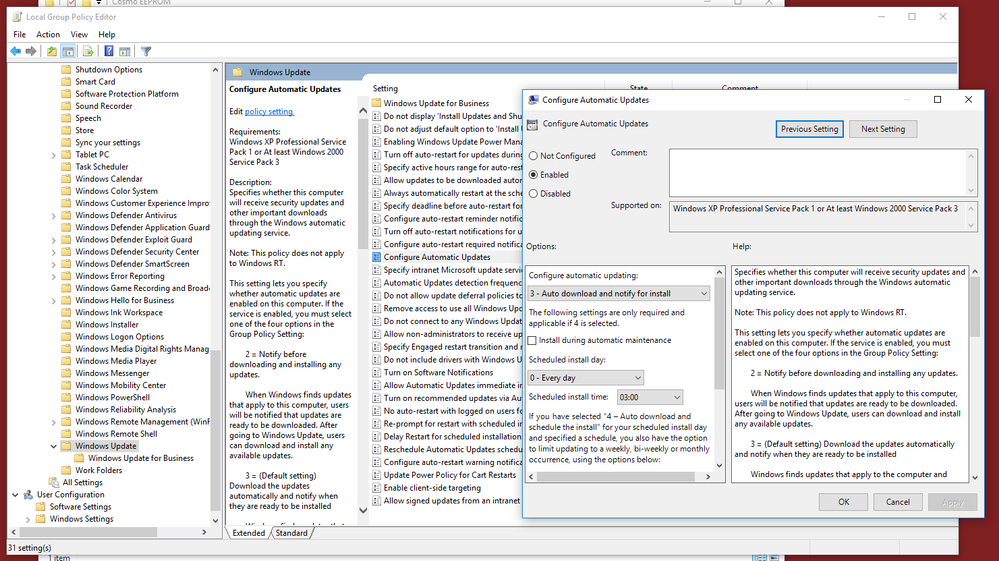Open the Action menu
The image size is (999, 561).
click(x=48, y=34)
